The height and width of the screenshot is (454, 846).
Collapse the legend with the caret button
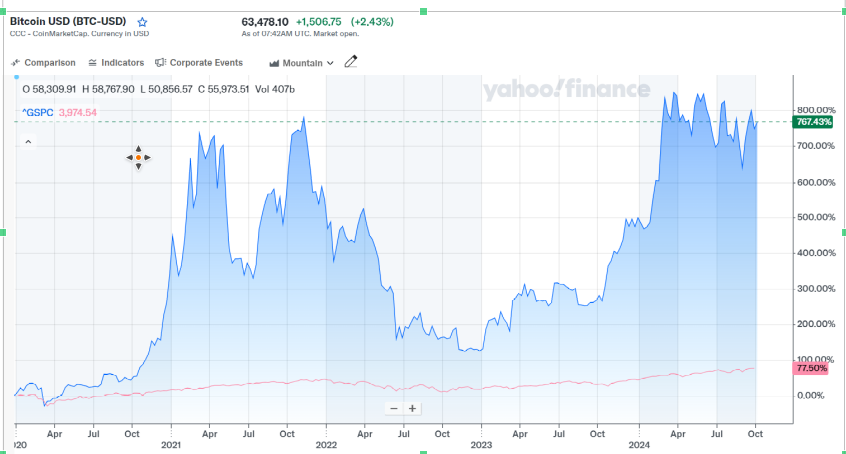pos(29,142)
